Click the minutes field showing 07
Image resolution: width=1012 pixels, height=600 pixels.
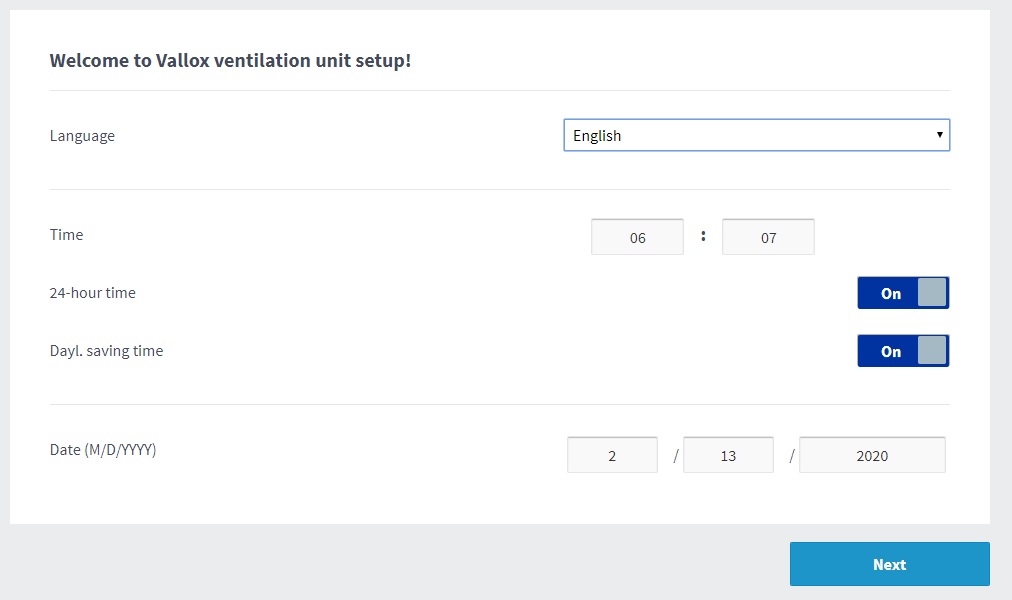click(x=768, y=237)
